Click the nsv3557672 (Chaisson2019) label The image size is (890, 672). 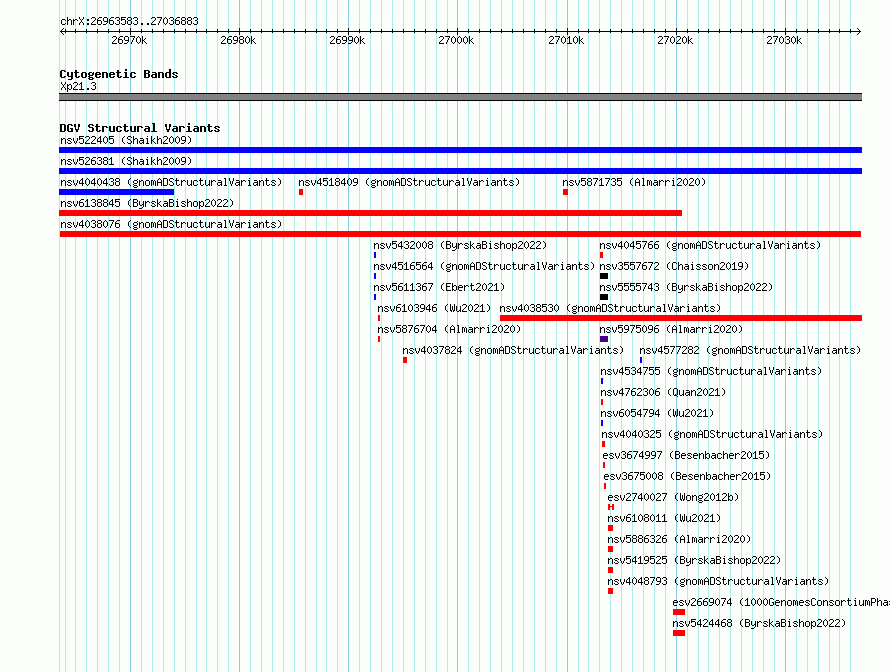click(x=674, y=266)
